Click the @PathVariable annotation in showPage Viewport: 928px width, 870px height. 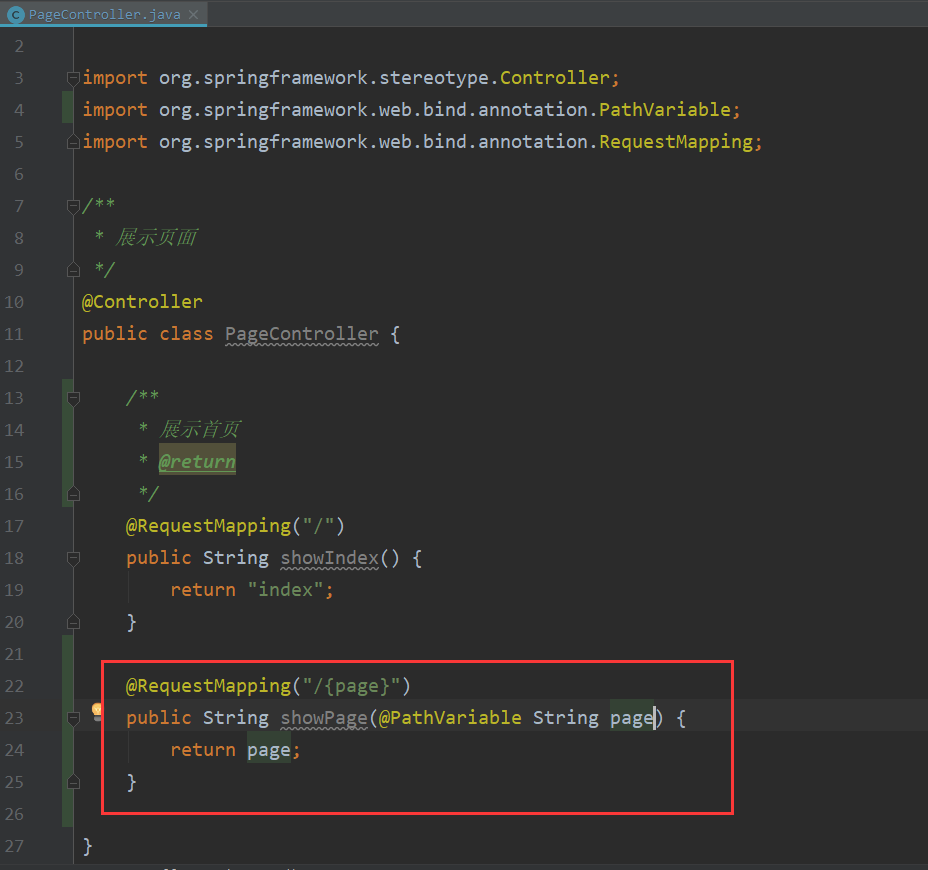450,718
